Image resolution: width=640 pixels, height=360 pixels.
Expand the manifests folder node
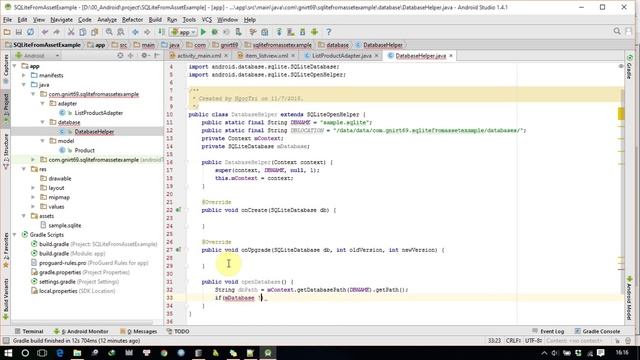[x=24, y=75]
